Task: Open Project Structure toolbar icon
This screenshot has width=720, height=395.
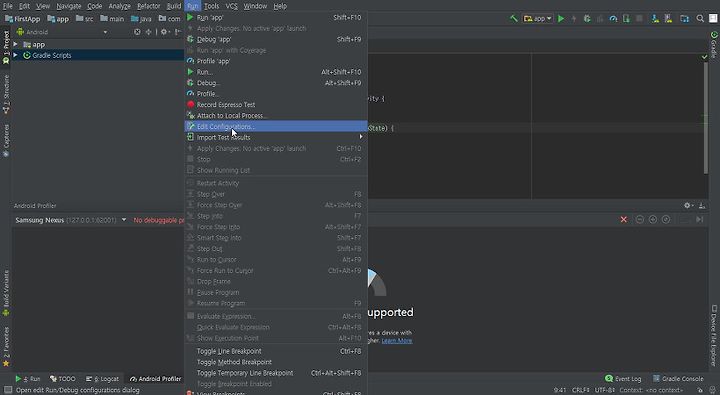Action: point(685,19)
